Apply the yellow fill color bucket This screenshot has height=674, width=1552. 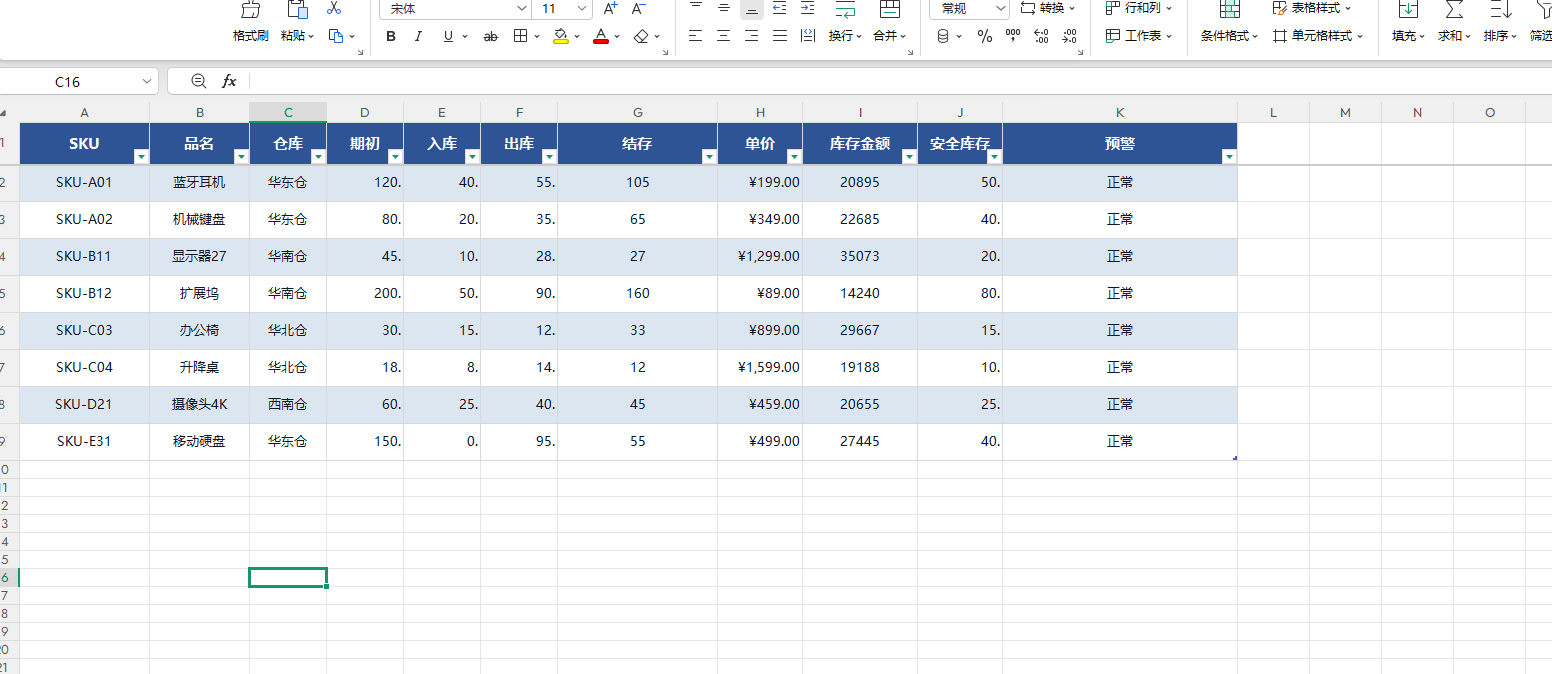[x=561, y=36]
